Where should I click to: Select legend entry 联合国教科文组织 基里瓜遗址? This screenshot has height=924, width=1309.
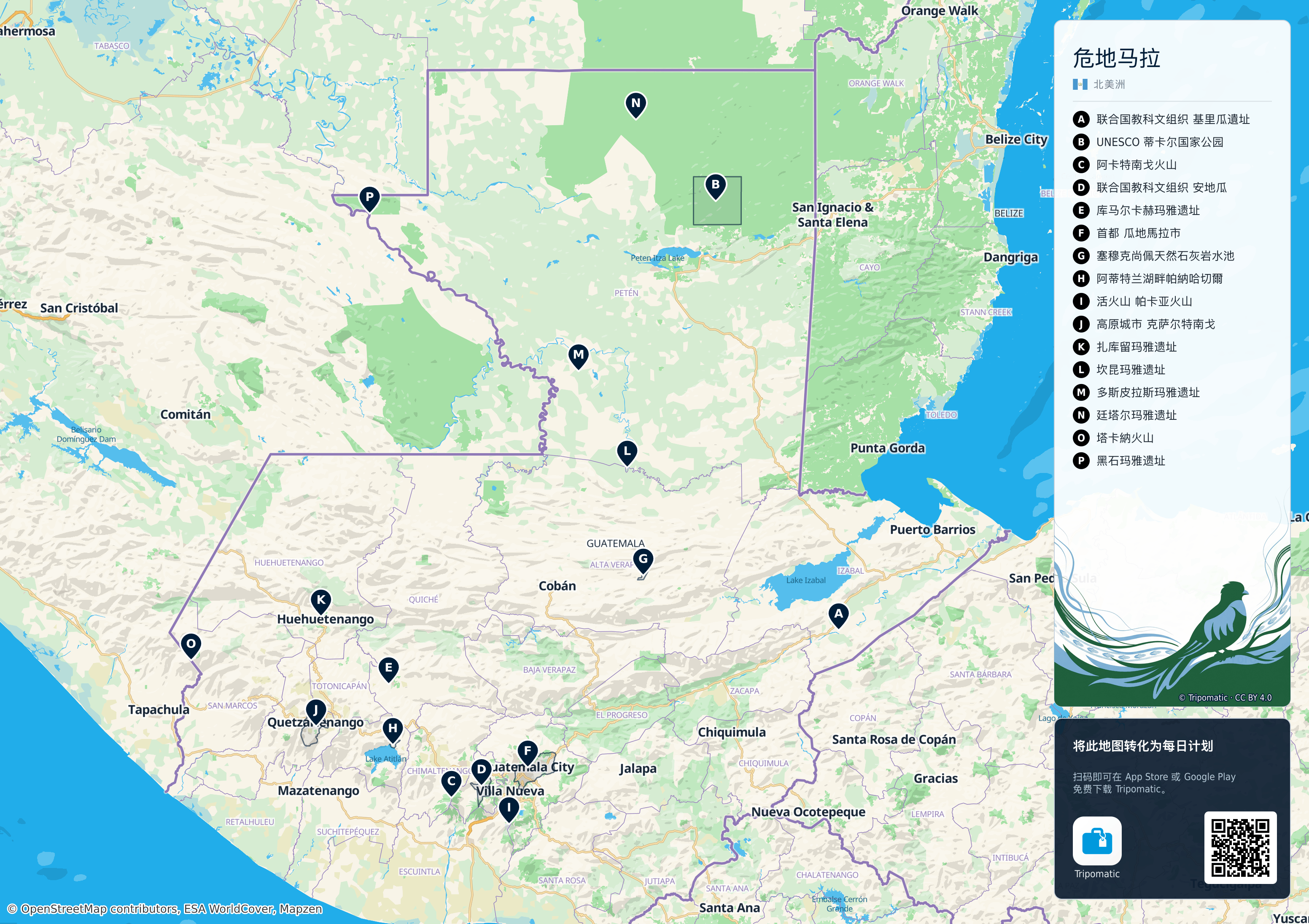point(1161,119)
